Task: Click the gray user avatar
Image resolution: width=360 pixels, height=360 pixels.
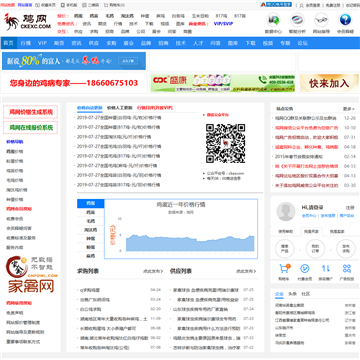Action: pos(286,212)
